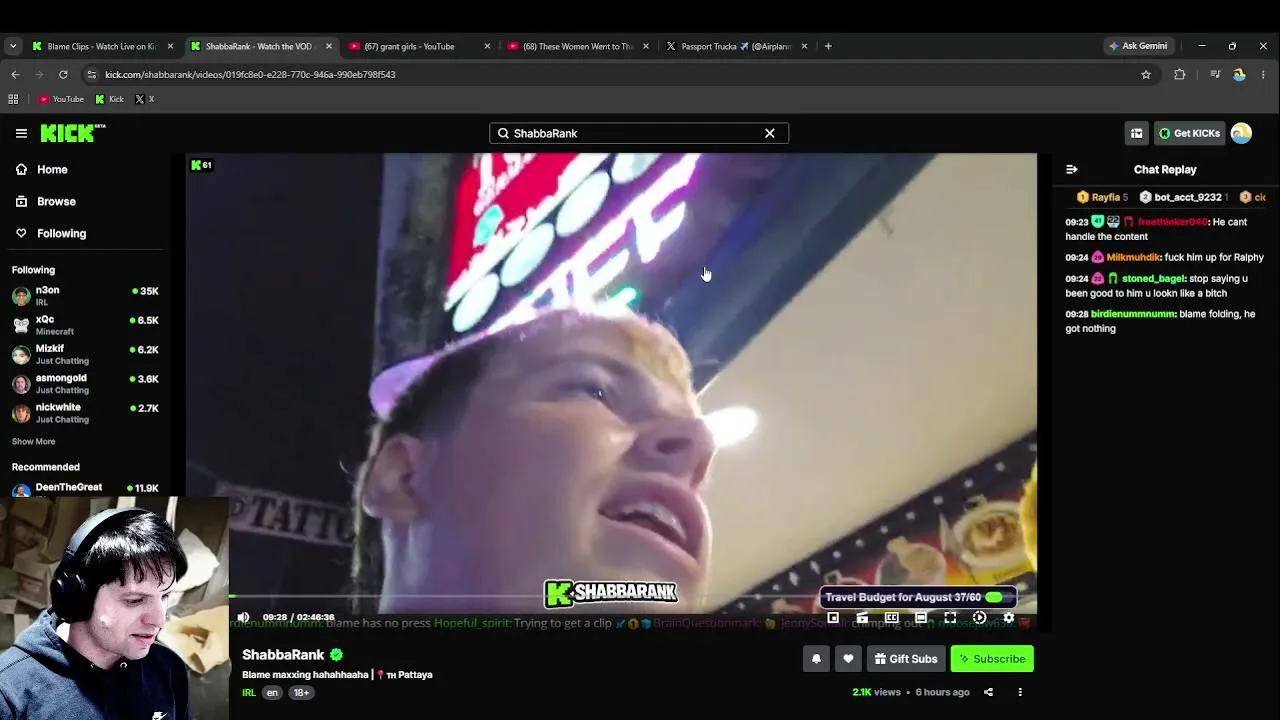Screen dimensions: 1280x720
Task: Clear the search box with the X
Action: point(770,133)
